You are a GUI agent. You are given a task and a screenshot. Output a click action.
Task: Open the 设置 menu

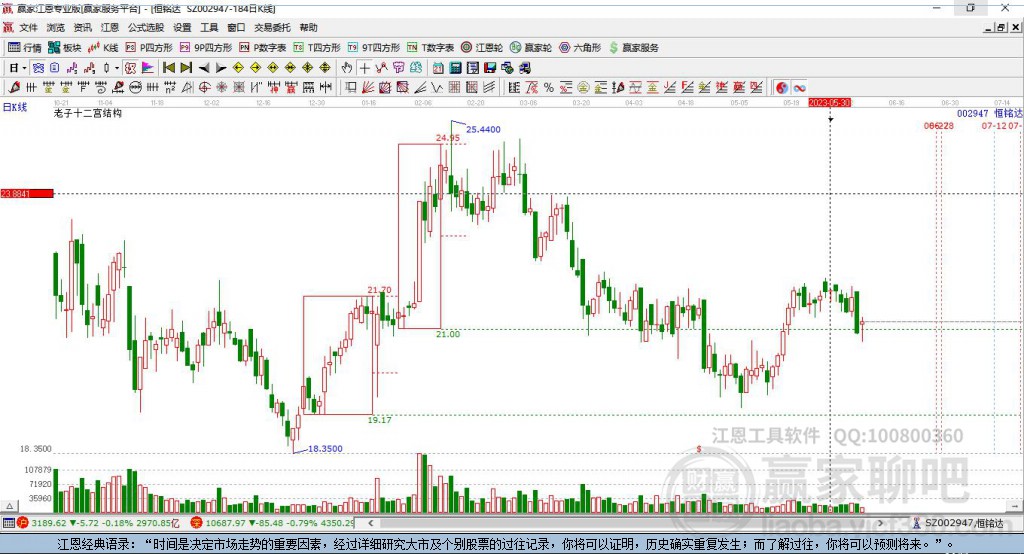[x=182, y=27]
